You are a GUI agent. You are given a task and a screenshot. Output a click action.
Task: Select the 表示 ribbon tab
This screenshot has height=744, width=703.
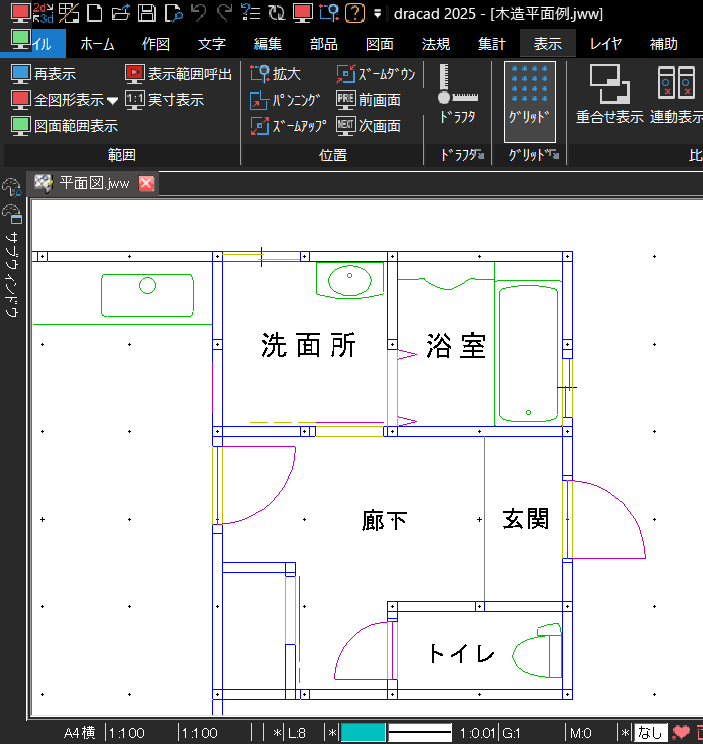tap(548, 43)
